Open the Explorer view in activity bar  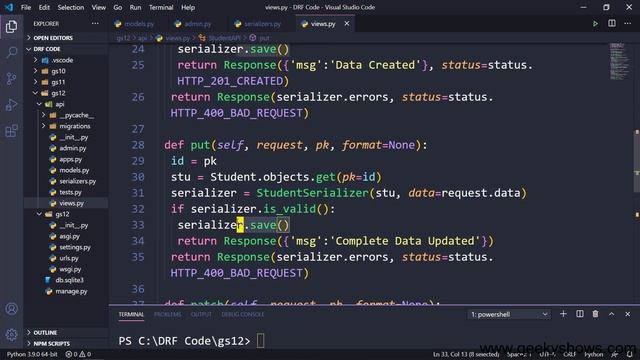pyautogui.click(x=11, y=27)
